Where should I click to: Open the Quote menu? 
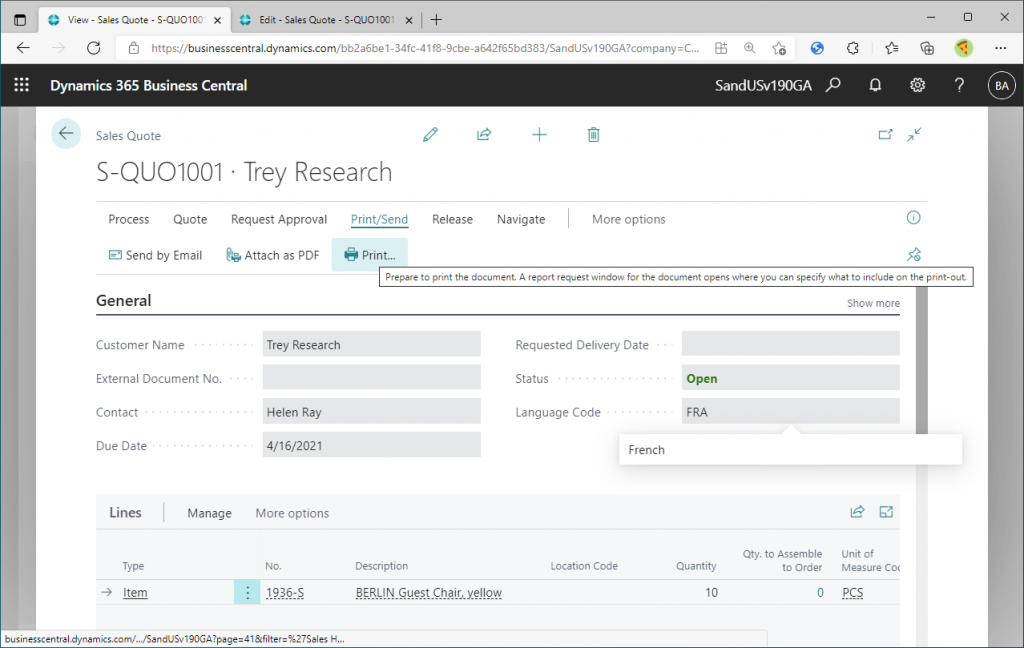pyautogui.click(x=190, y=219)
